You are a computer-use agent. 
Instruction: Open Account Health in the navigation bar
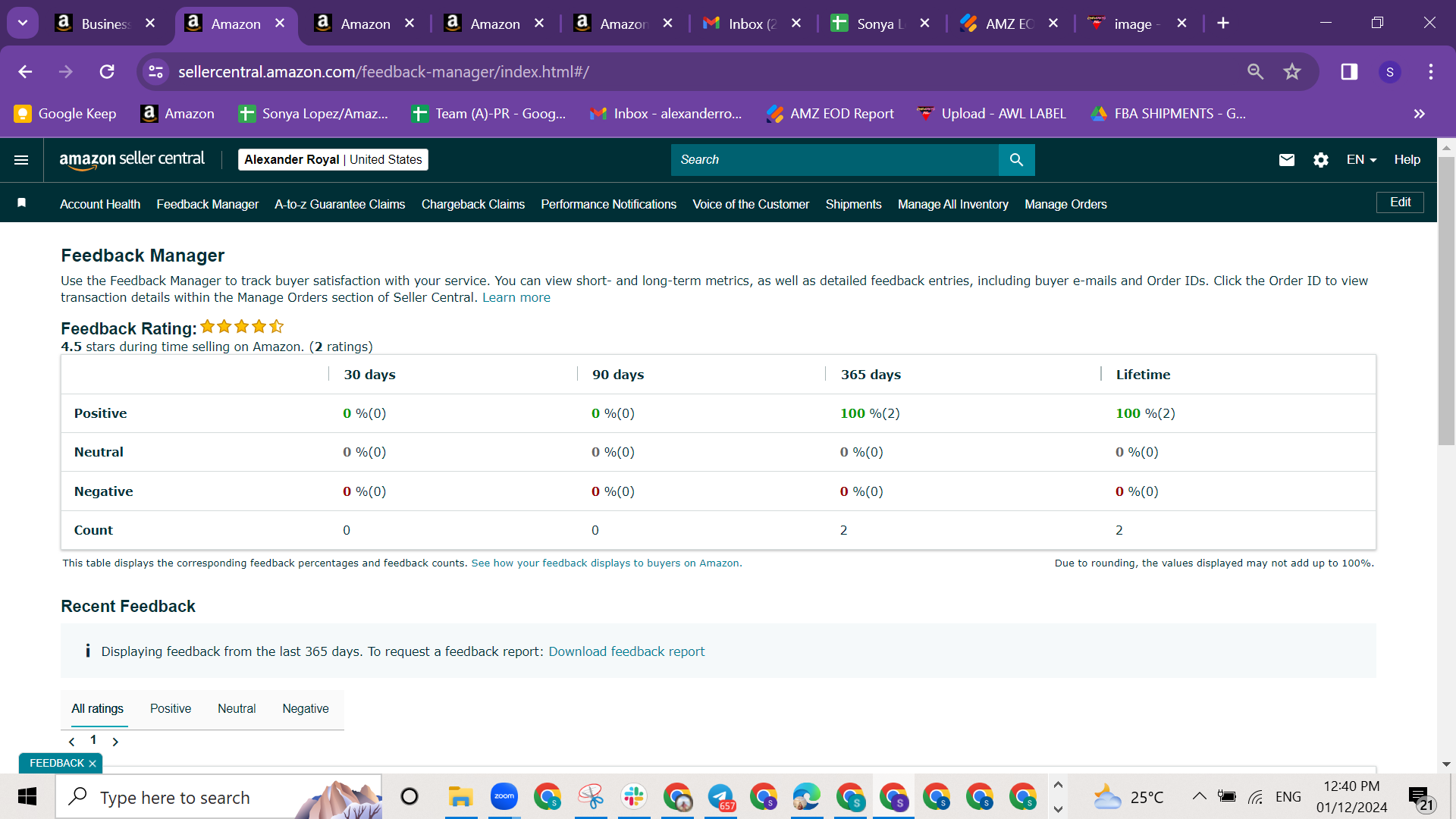click(x=100, y=204)
